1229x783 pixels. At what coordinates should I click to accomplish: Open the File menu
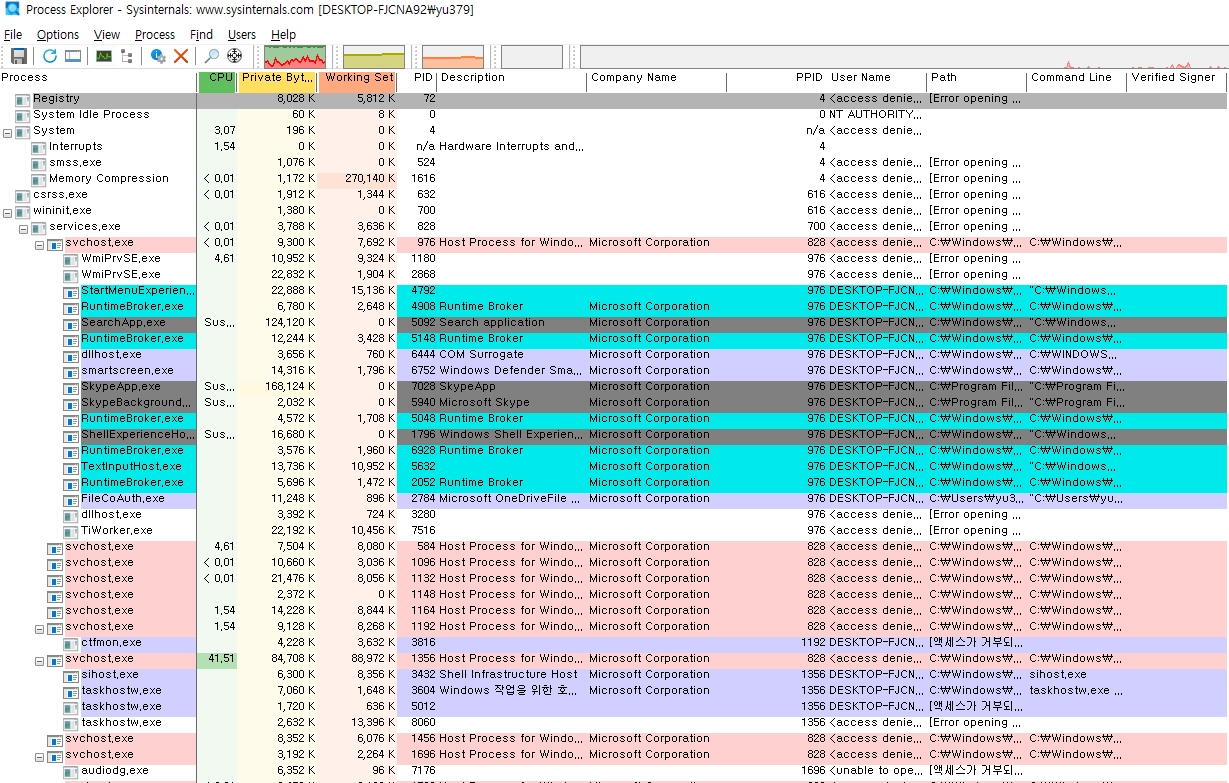[13, 35]
